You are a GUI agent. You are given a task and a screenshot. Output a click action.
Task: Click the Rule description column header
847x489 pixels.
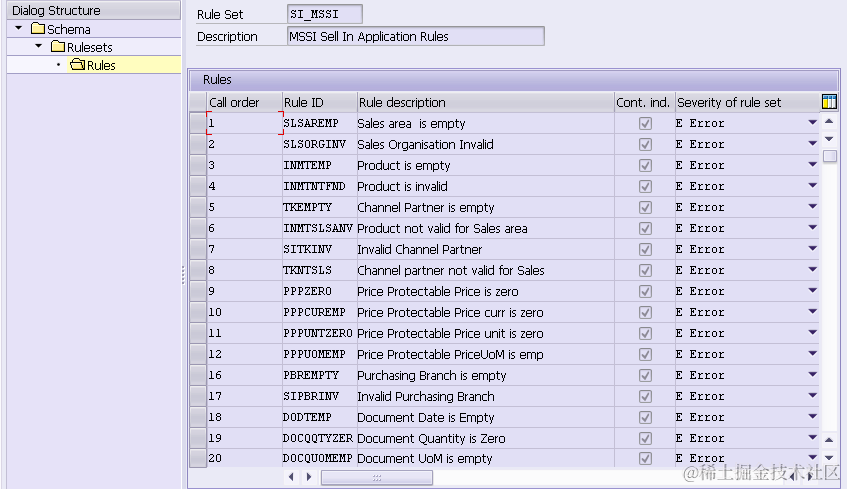point(485,102)
